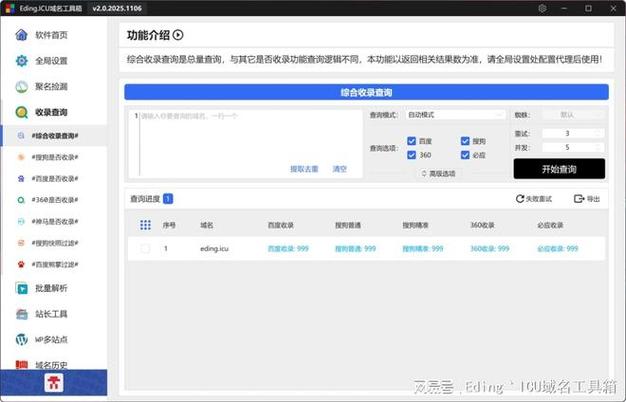Open the 蜘蛛 默认 dropdown
The image size is (626, 402).
tap(573, 115)
